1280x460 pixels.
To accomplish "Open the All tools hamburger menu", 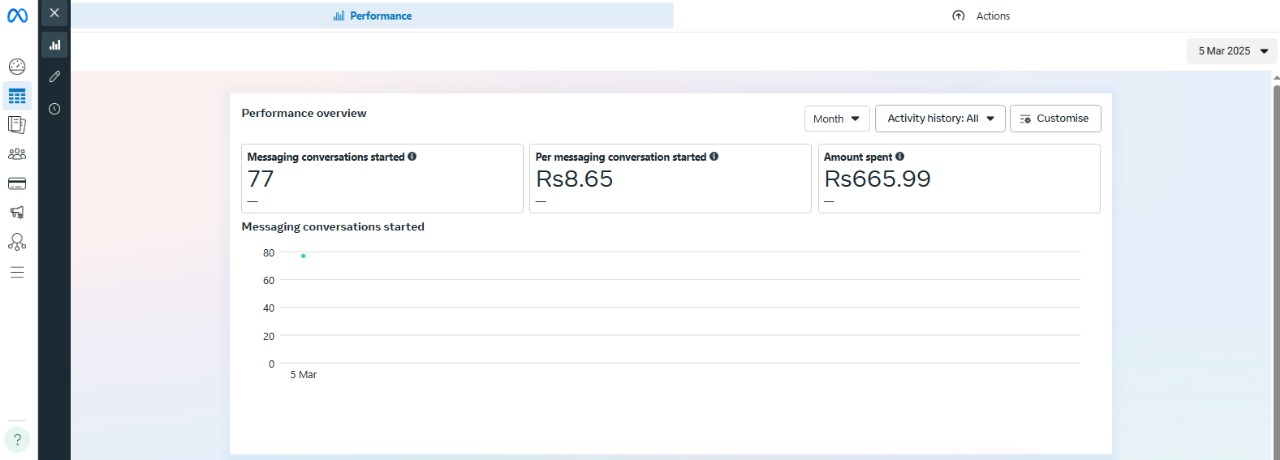I will [x=17, y=272].
